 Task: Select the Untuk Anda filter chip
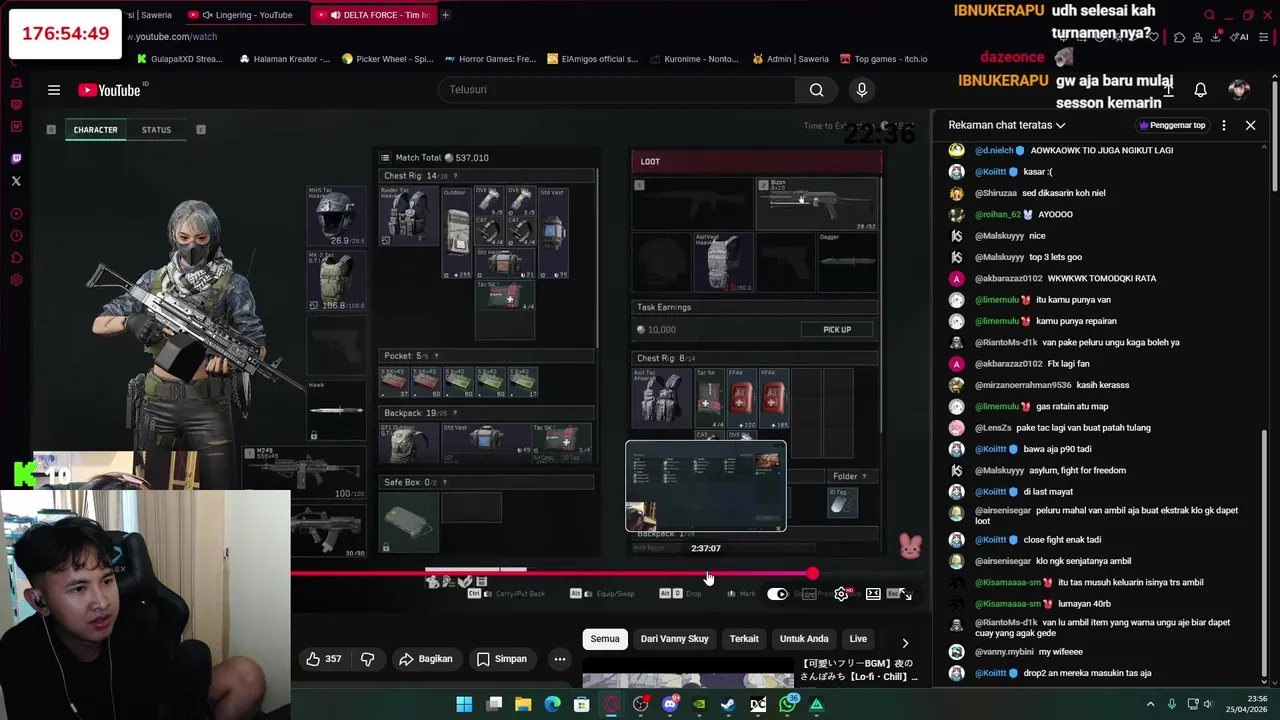coord(804,639)
